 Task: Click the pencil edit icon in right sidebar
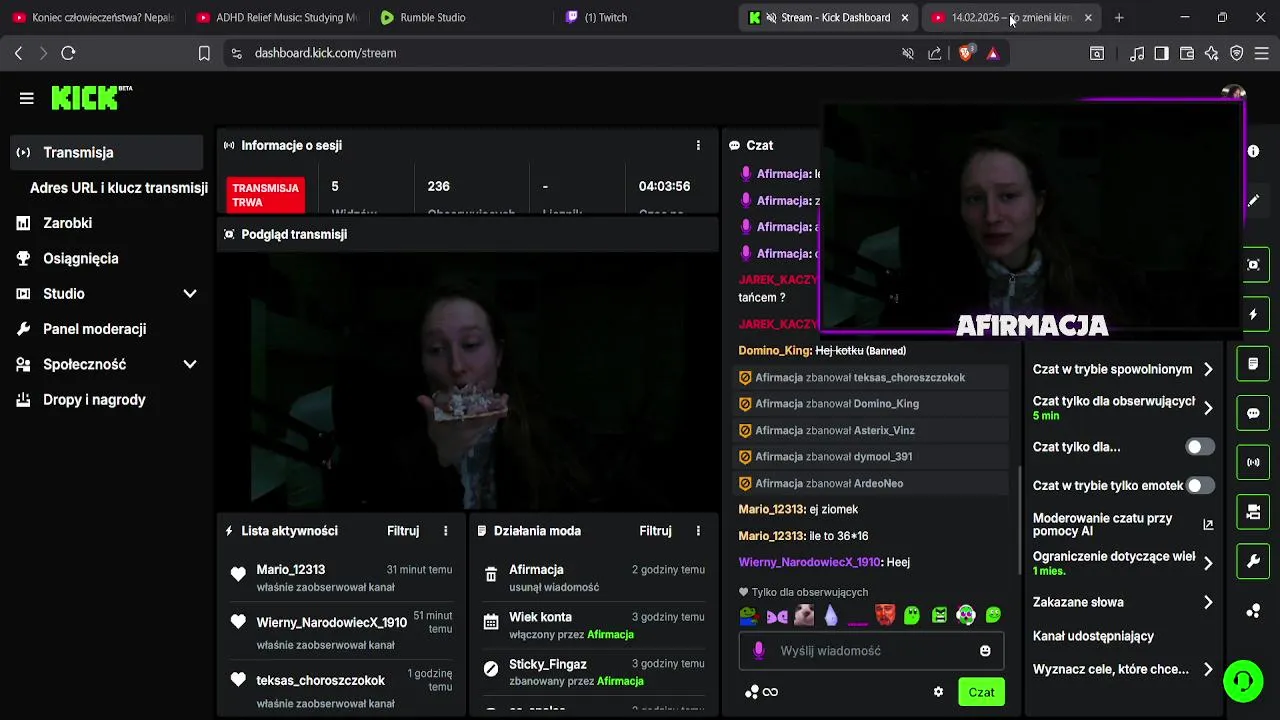[x=1253, y=200]
